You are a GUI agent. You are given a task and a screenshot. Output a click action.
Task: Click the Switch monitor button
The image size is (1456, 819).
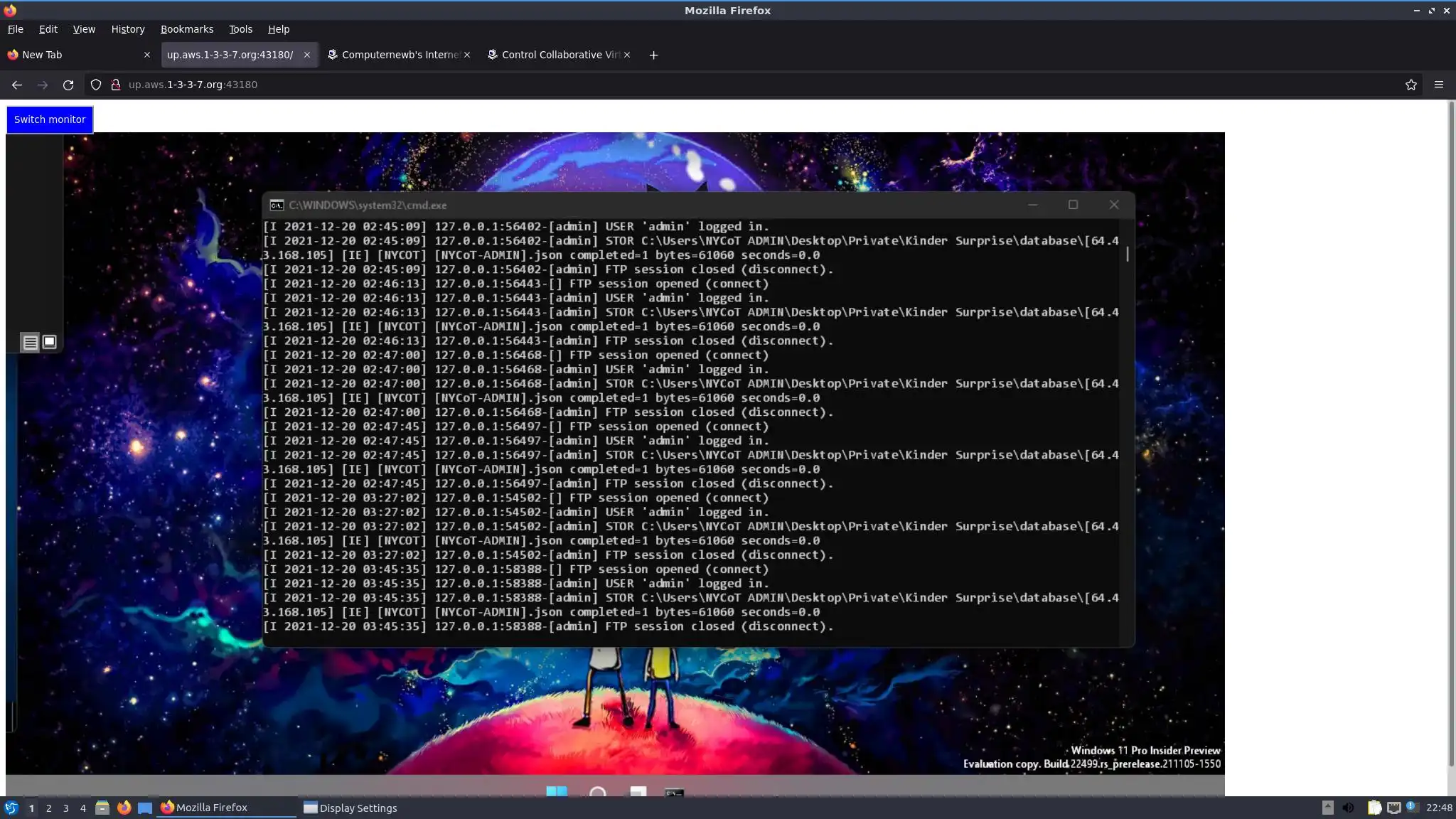(50, 119)
